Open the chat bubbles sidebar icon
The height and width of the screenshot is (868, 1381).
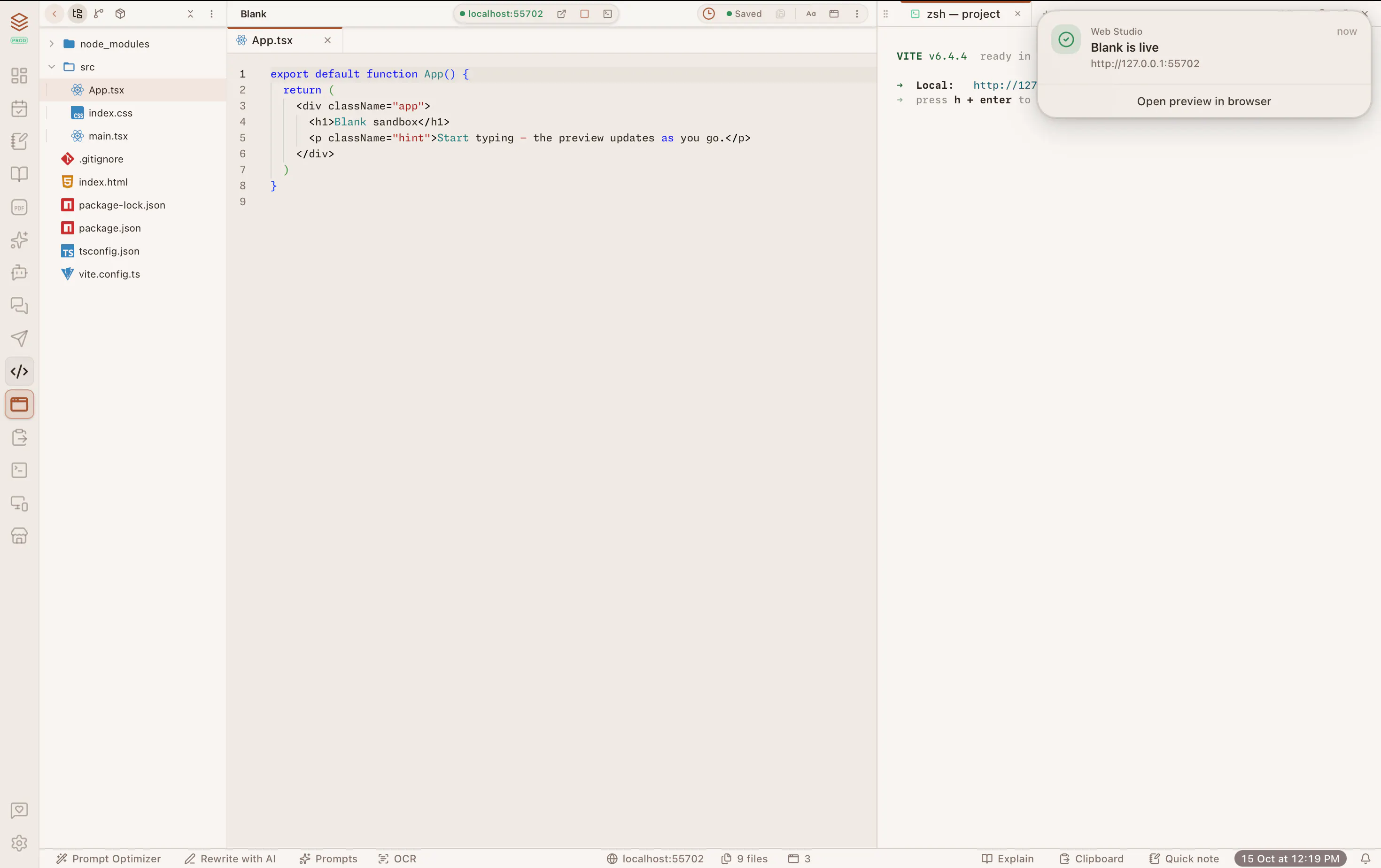20,306
